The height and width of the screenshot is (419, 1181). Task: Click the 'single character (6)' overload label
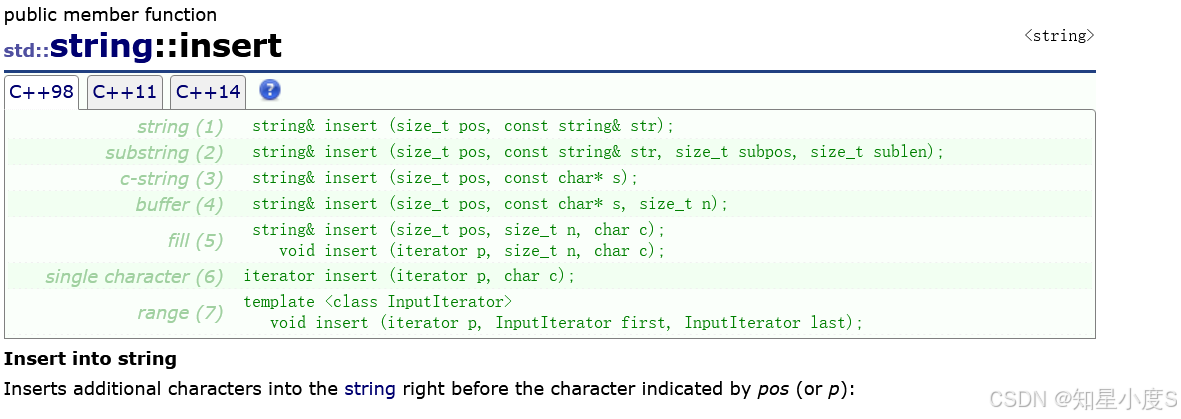[134, 277]
